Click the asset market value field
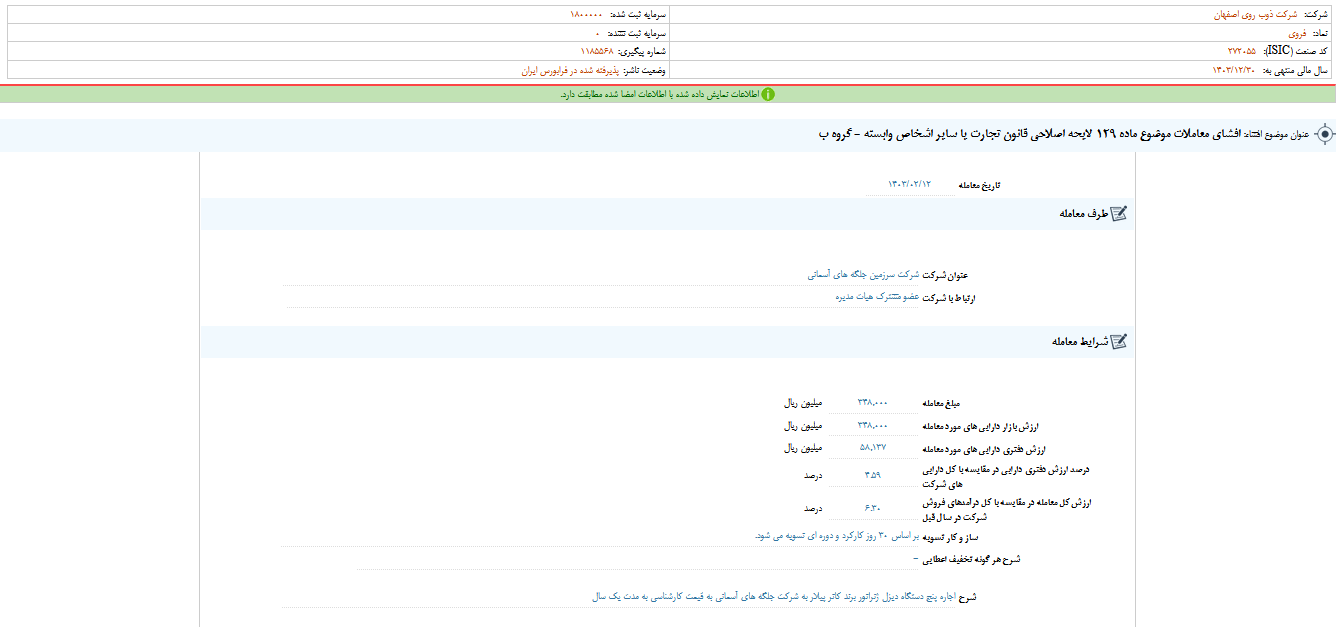 [872, 425]
